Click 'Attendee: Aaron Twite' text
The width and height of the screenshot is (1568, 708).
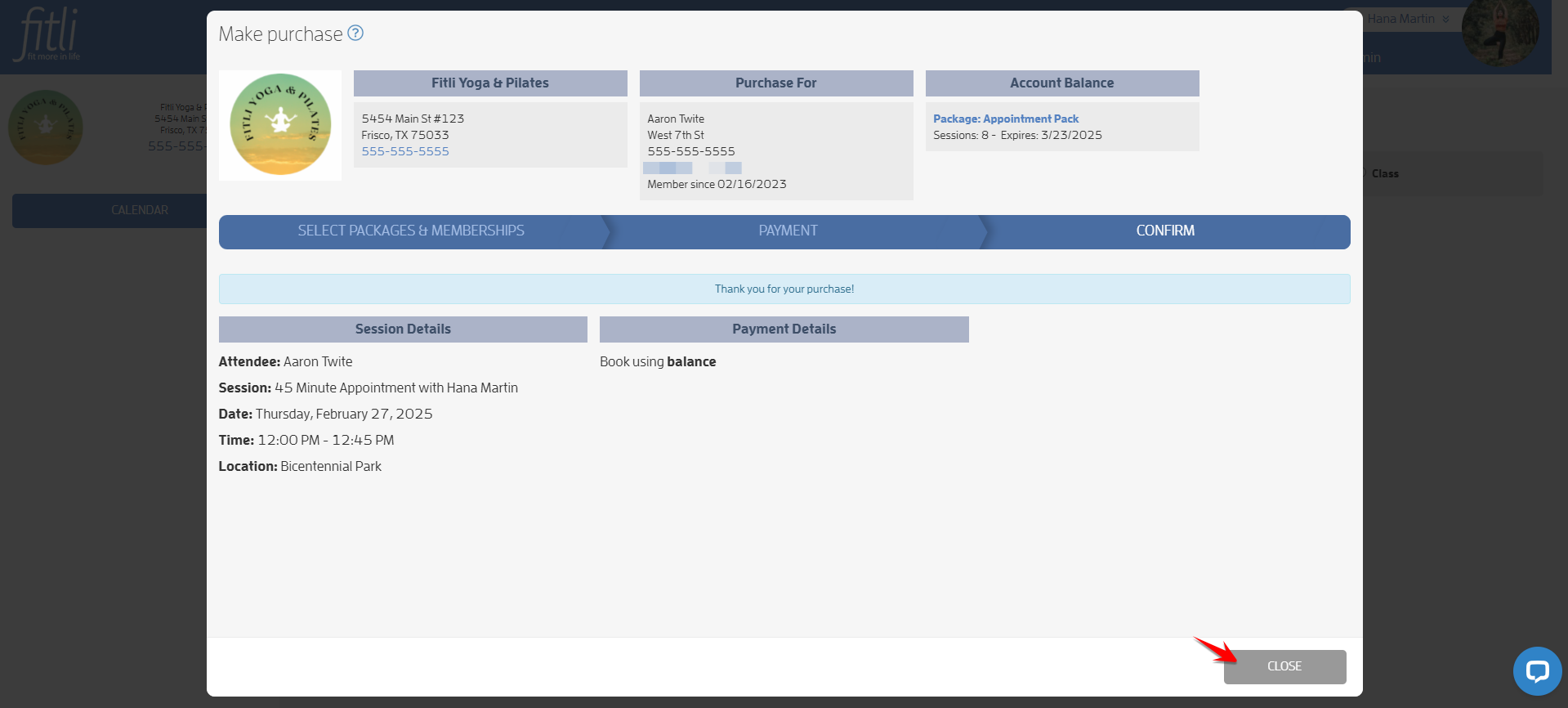click(x=285, y=361)
